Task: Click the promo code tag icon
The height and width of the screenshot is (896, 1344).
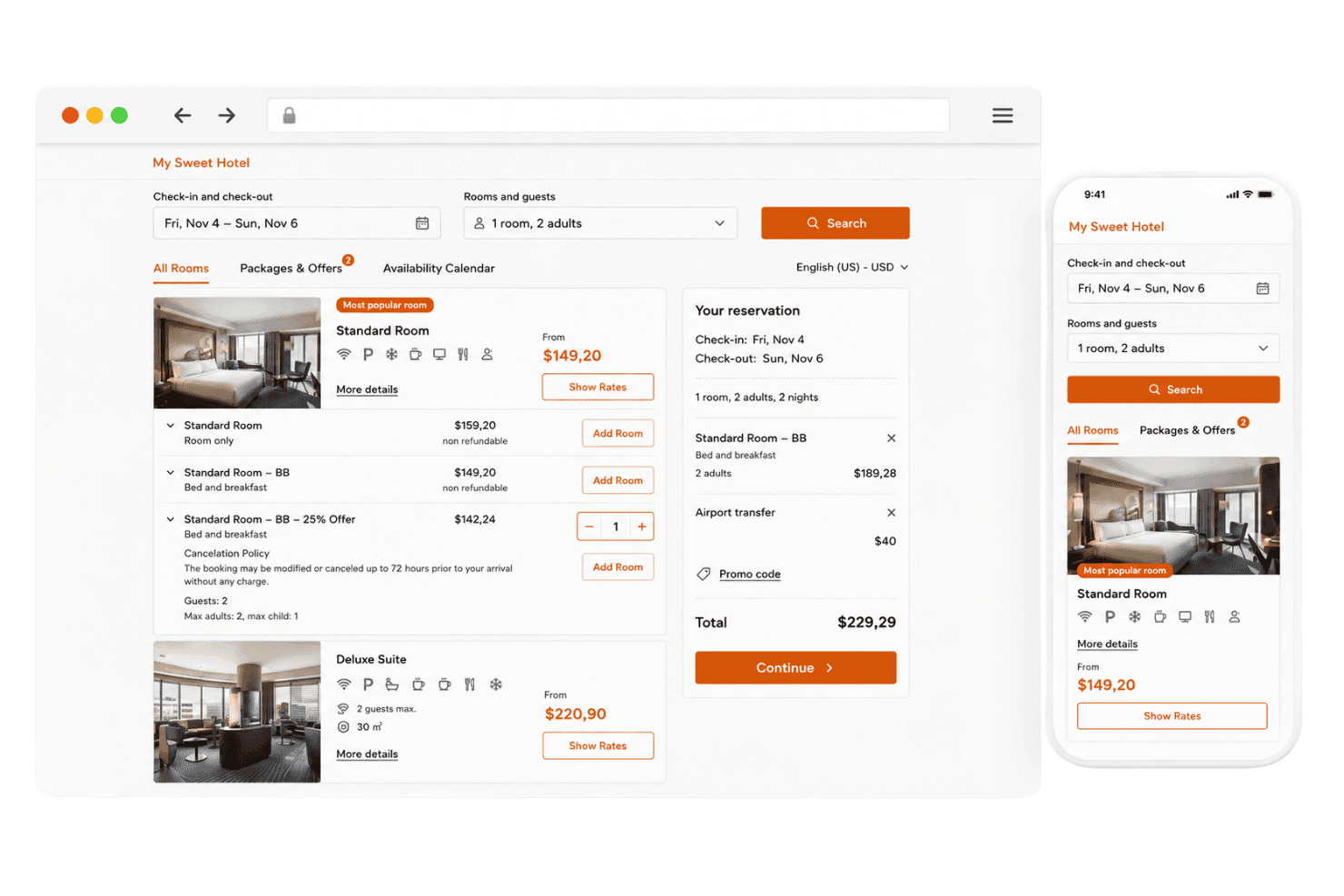Action: click(x=703, y=574)
